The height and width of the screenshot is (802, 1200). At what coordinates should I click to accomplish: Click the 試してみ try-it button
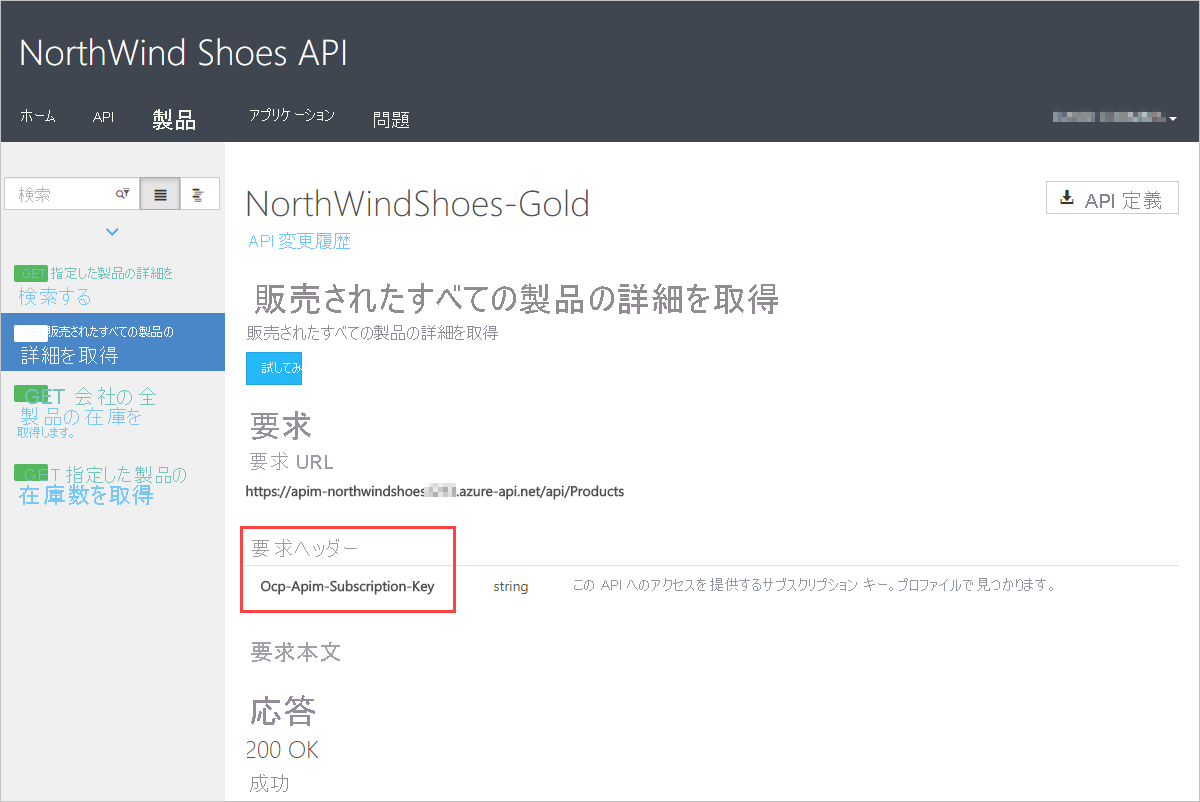(274, 368)
